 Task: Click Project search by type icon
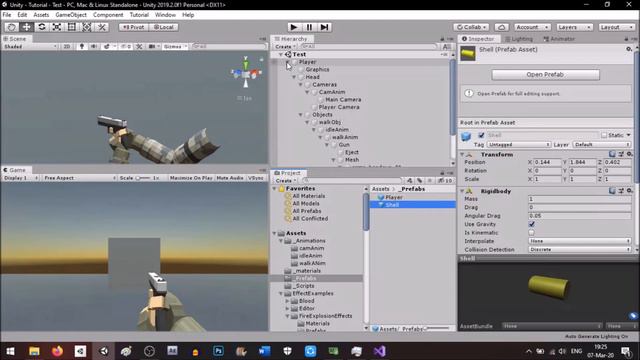[x=409, y=180]
